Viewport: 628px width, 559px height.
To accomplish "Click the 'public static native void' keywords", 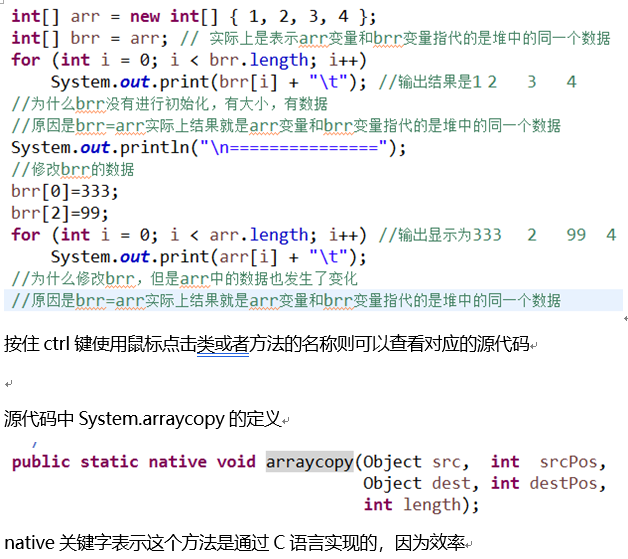I will point(134,462).
